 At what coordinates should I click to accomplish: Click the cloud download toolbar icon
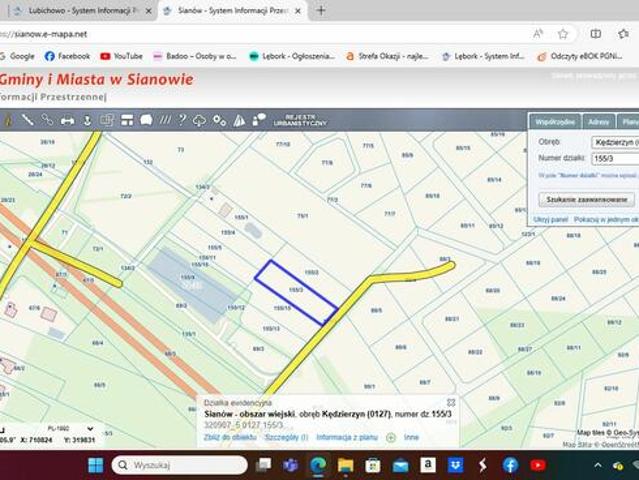(200, 120)
